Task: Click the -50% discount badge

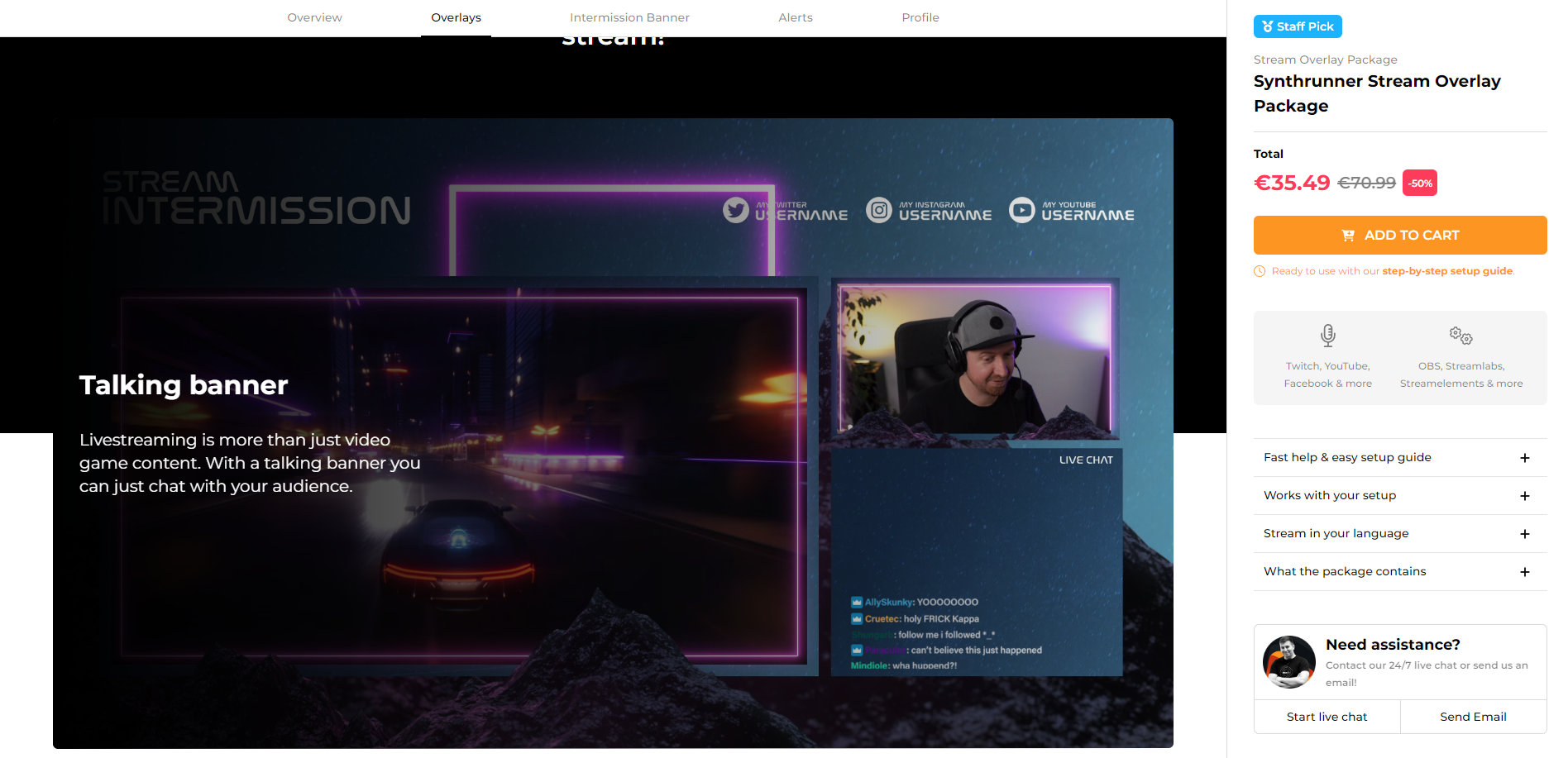Action: coord(1420,183)
